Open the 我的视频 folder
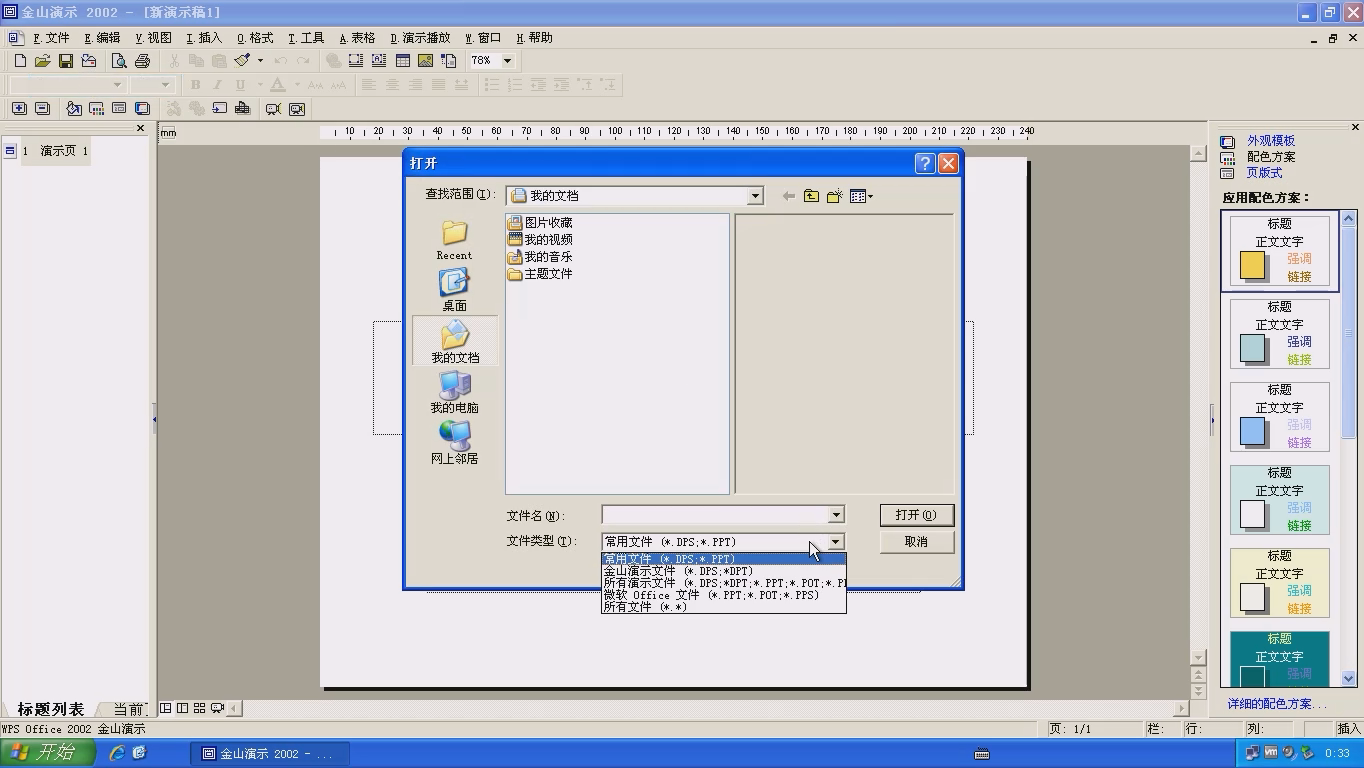This screenshot has width=1364, height=768. (x=540, y=240)
